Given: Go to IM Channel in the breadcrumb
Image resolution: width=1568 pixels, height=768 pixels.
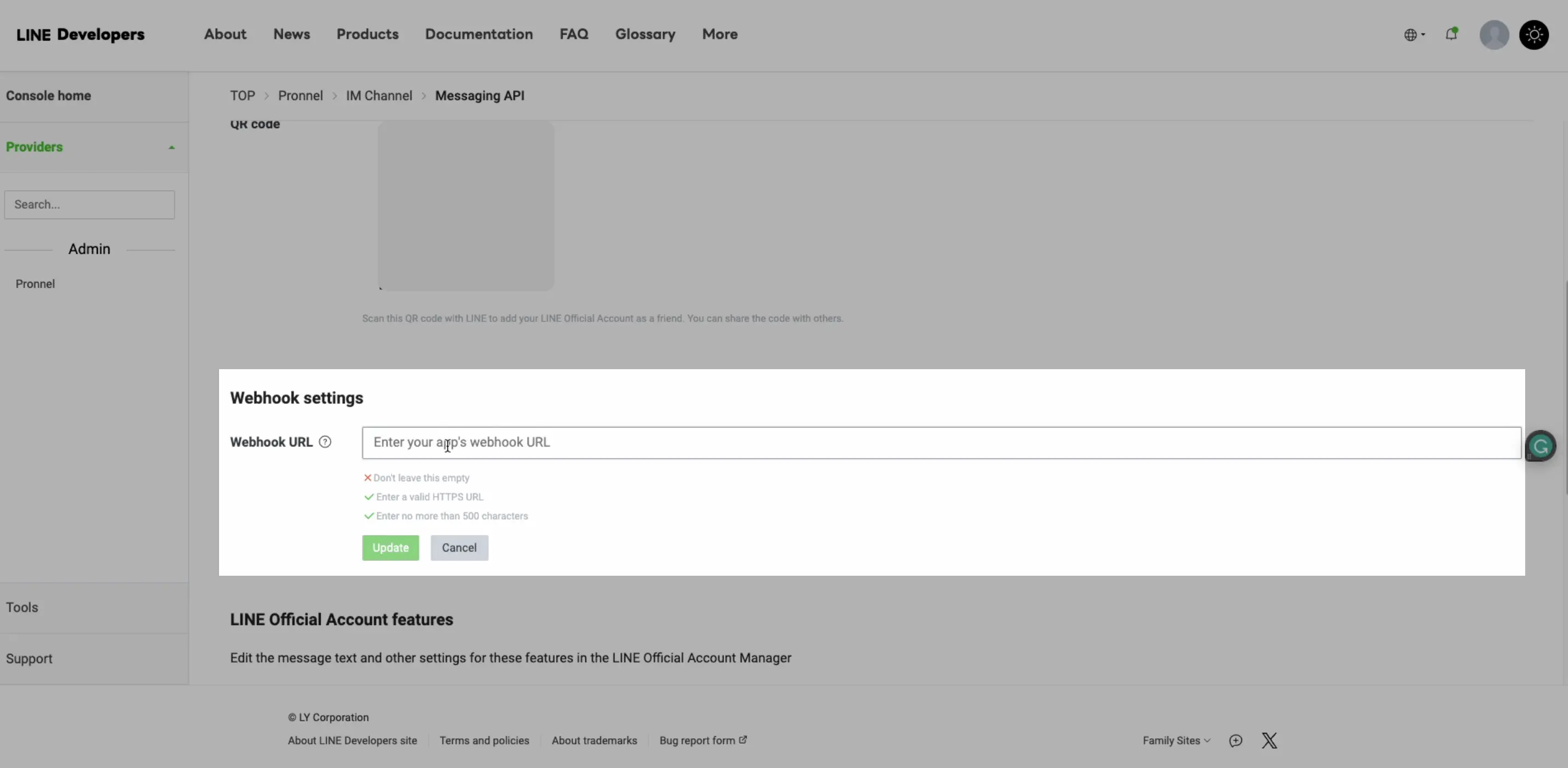Looking at the screenshot, I should point(379,96).
